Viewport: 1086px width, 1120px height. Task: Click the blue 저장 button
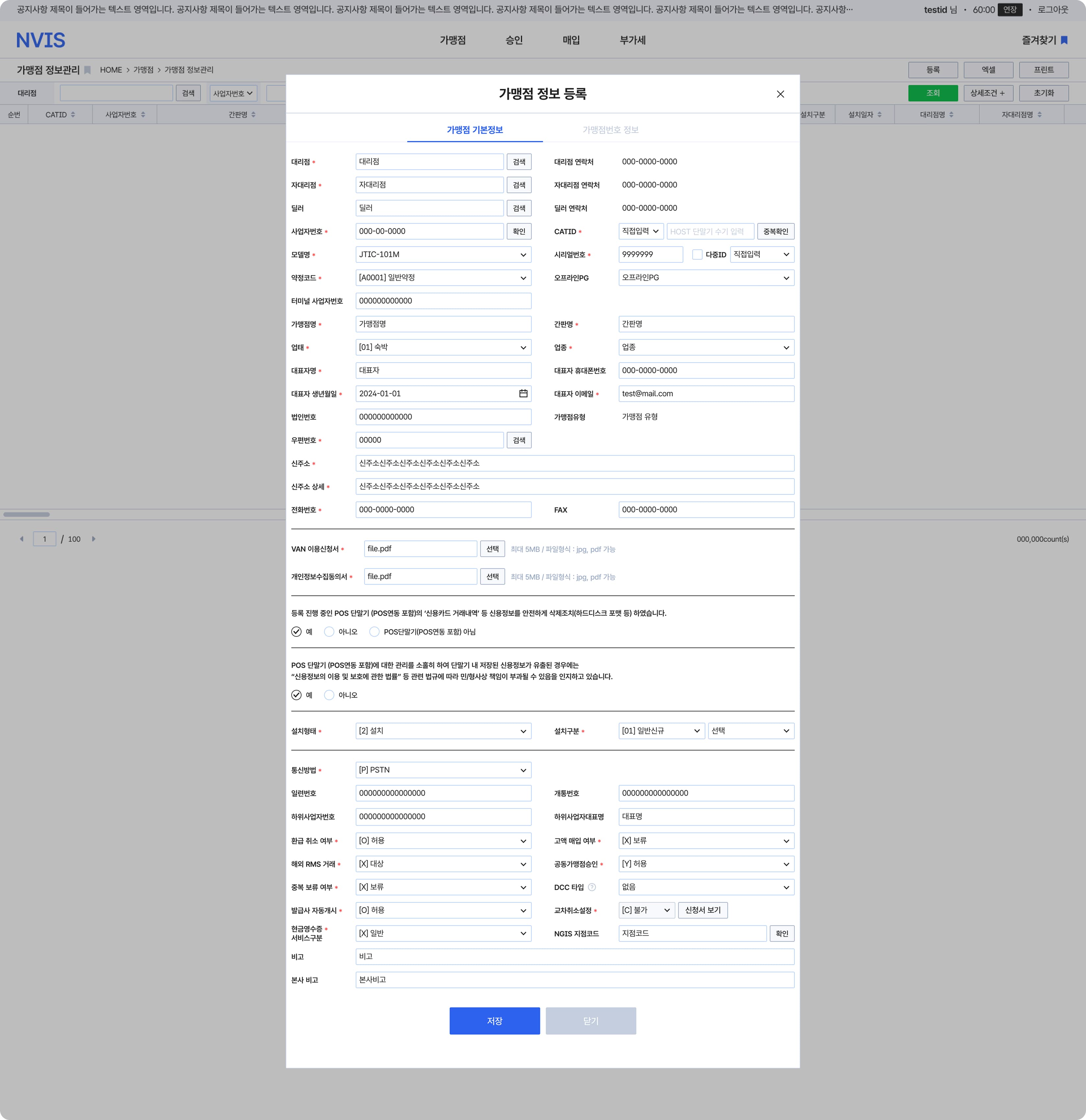click(494, 1021)
